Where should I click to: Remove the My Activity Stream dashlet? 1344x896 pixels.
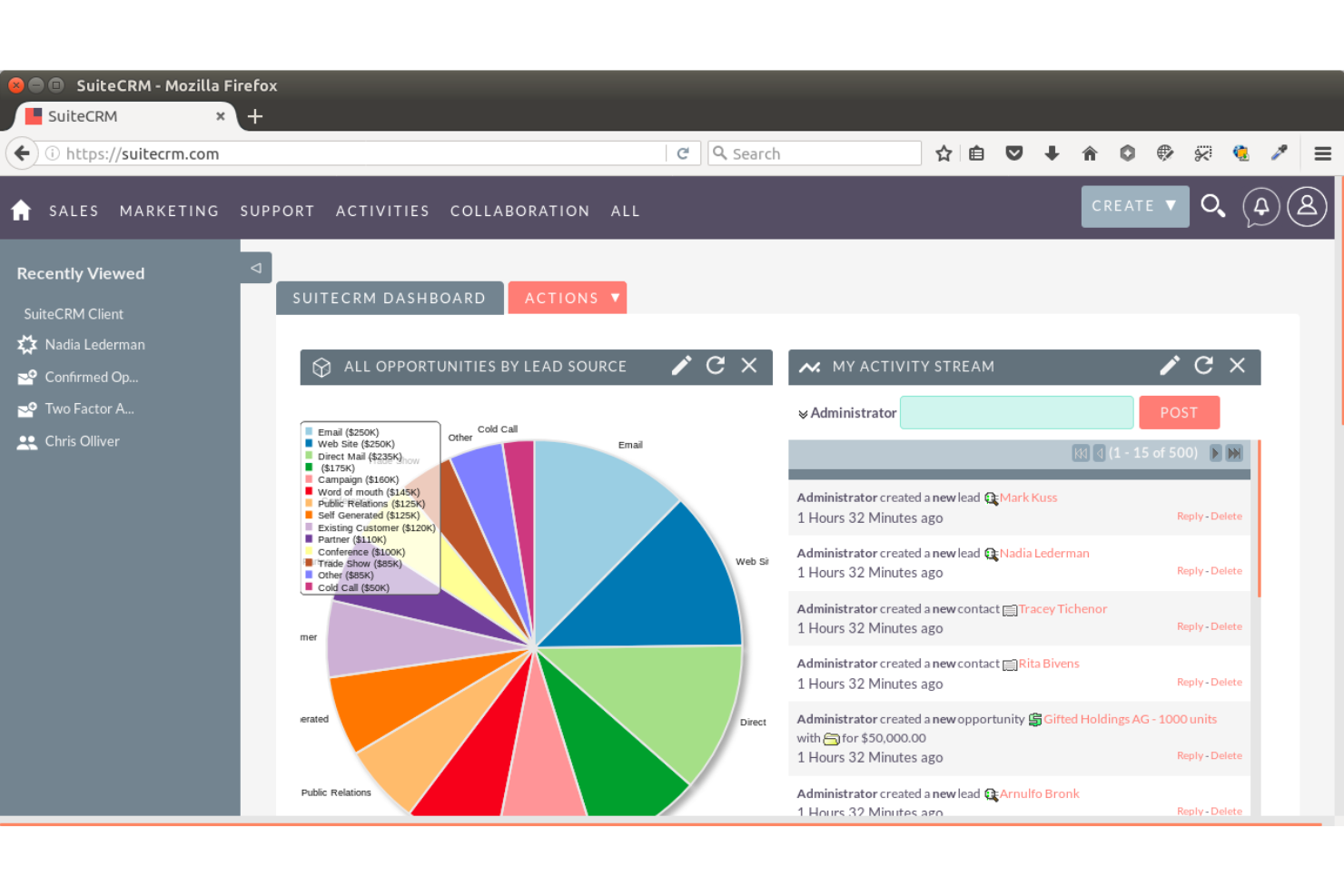1237,365
